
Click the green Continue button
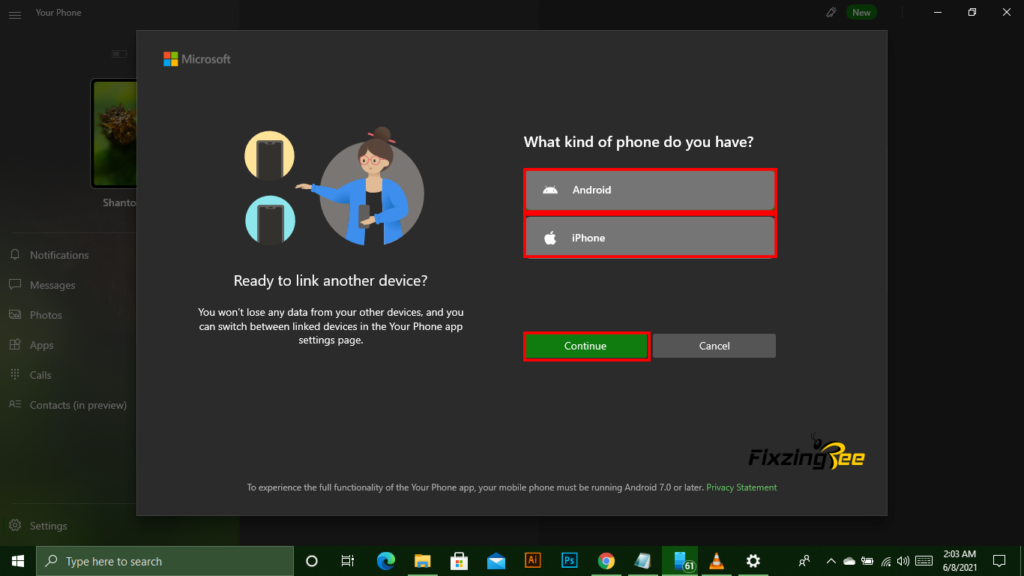click(586, 346)
